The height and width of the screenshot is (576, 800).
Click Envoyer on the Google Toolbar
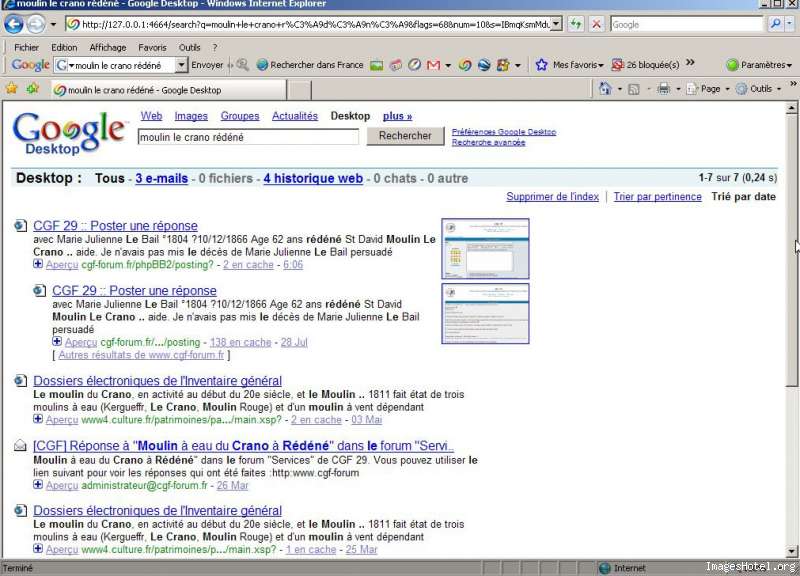click(x=207, y=65)
